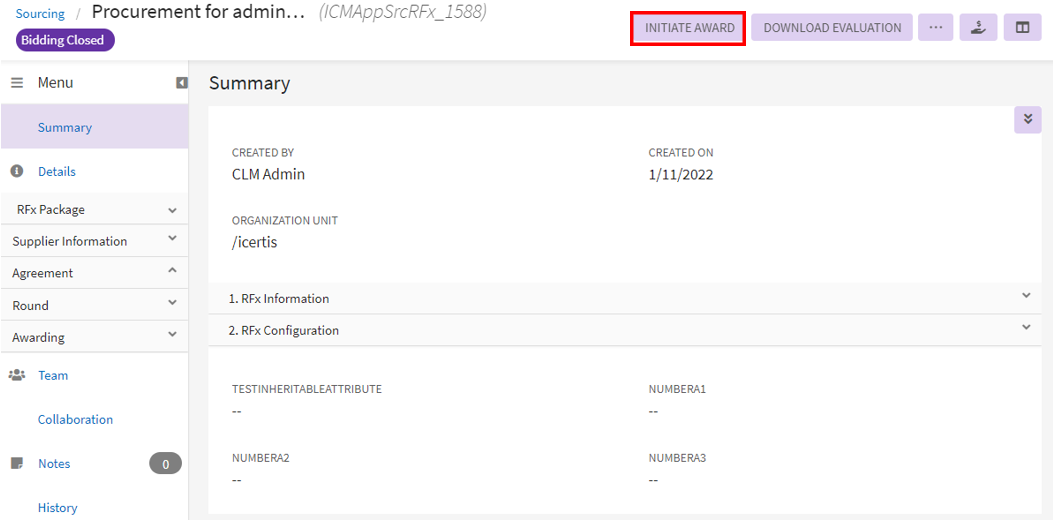Expand the 1. RFx Information section
Image resolution: width=1053 pixels, height=530 pixels.
pos(1025,297)
